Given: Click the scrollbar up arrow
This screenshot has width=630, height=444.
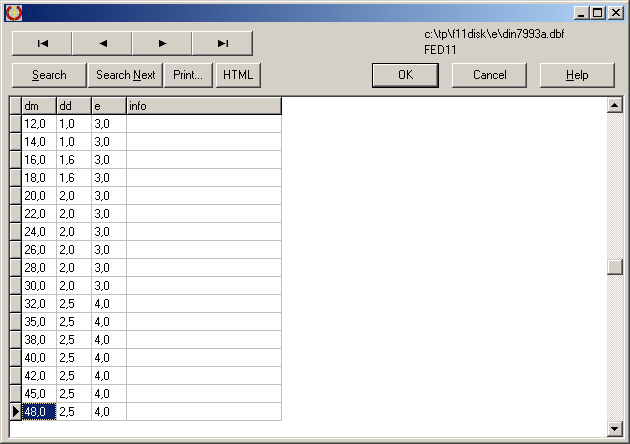Looking at the screenshot, I should click(615, 105).
